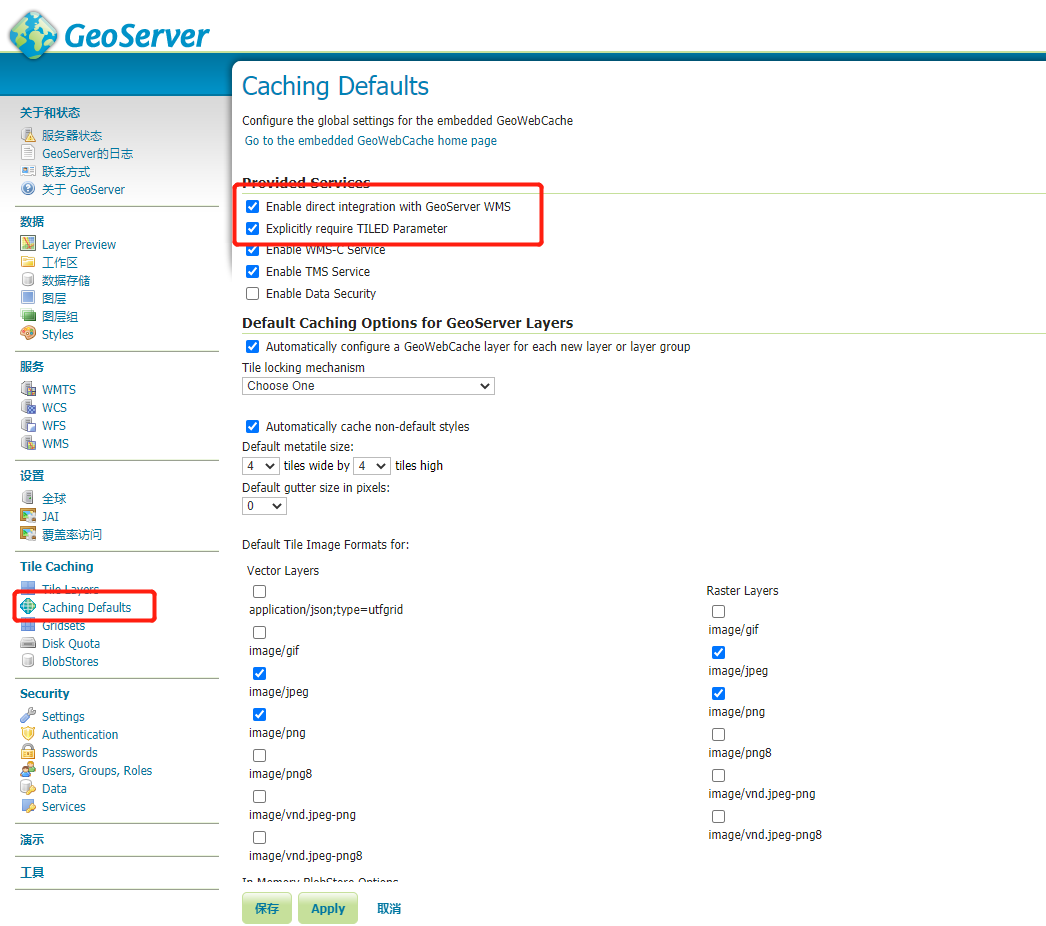Click the 图层组 layer group icon
Viewport: 1046px width, 926px height.
[x=28, y=316]
